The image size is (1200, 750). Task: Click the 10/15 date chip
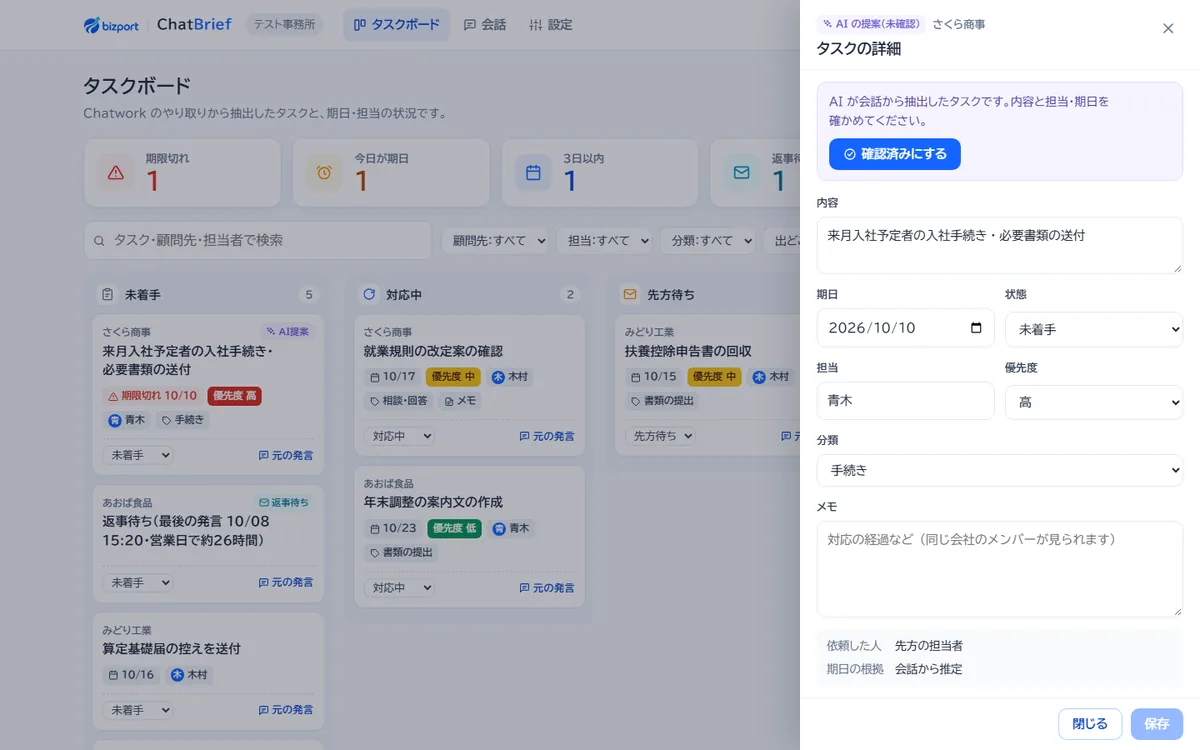pyautogui.click(x=654, y=377)
